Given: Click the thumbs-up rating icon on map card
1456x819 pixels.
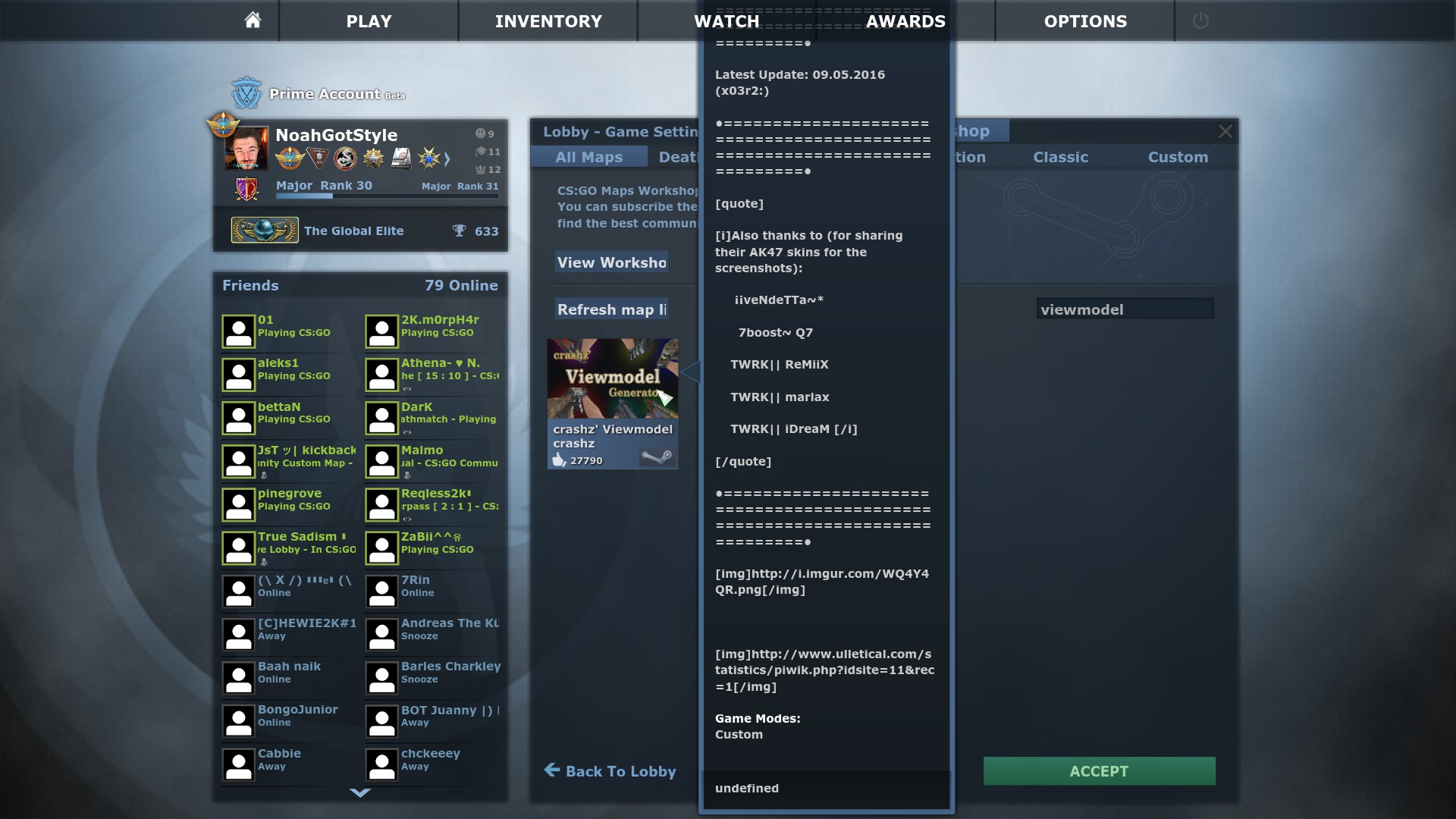Looking at the screenshot, I should [x=560, y=460].
